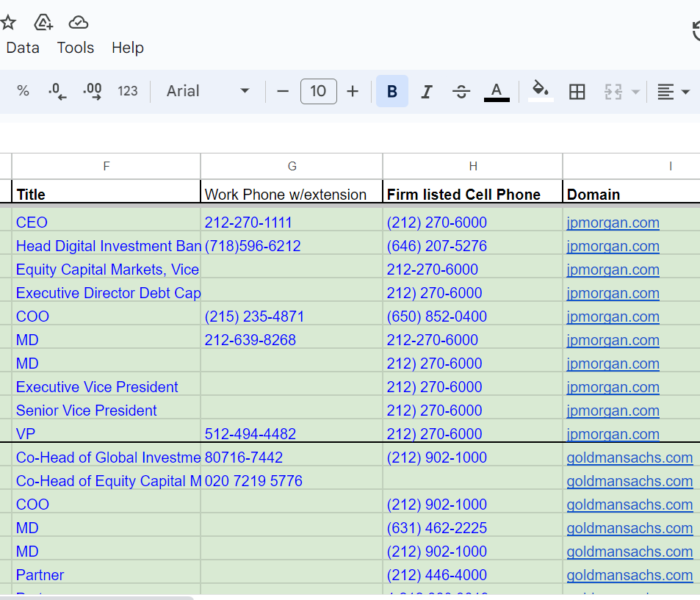Viewport: 700px width, 600px height.
Task: Toggle bold formatting
Action: (x=392, y=91)
